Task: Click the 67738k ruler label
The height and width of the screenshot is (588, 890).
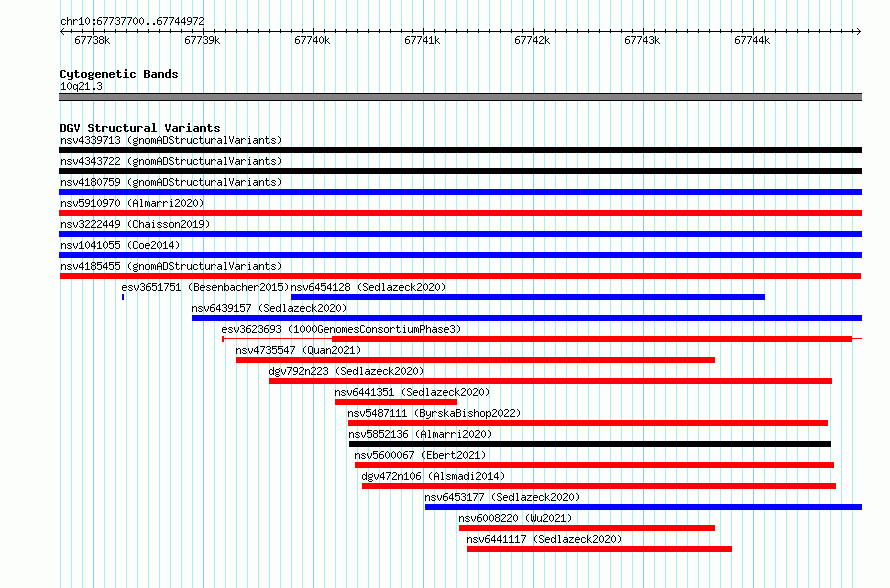Action: click(92, 40)
